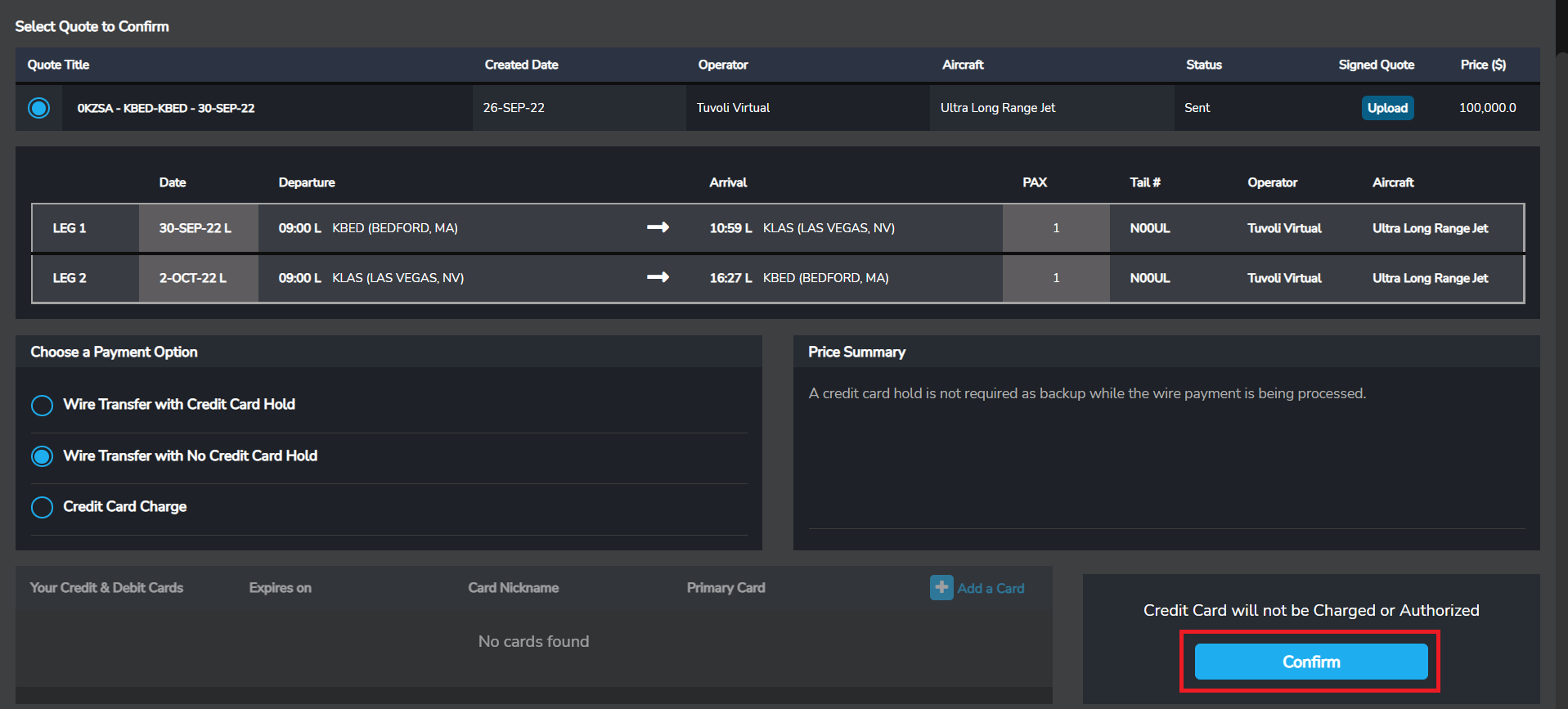Click the arrow icon in LEG 2 row
This screenshot has height=709, width=1568.
pyautogui.click(x=658, y=277)
